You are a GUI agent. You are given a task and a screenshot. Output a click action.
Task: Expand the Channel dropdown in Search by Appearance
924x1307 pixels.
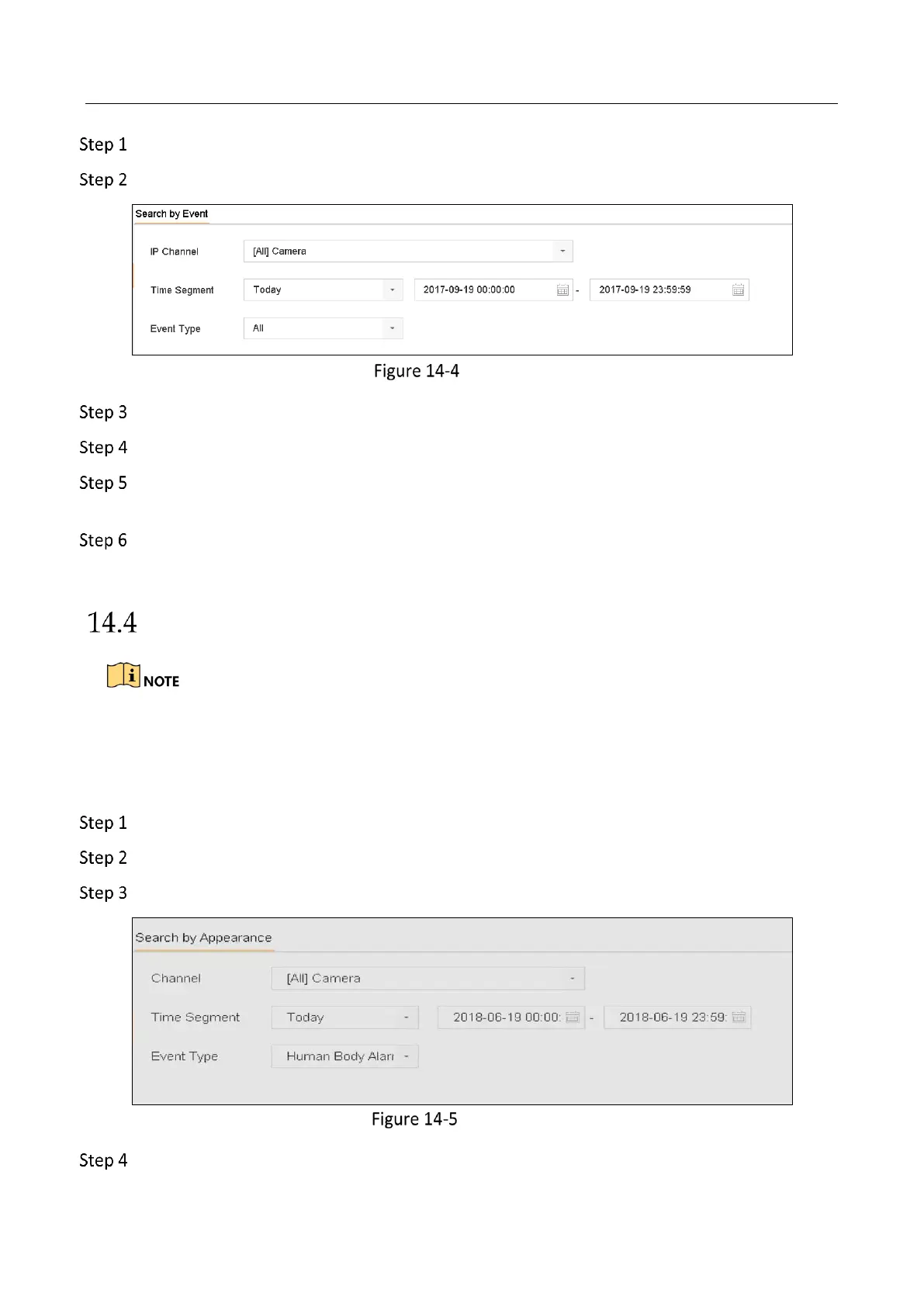pos(427,979)
